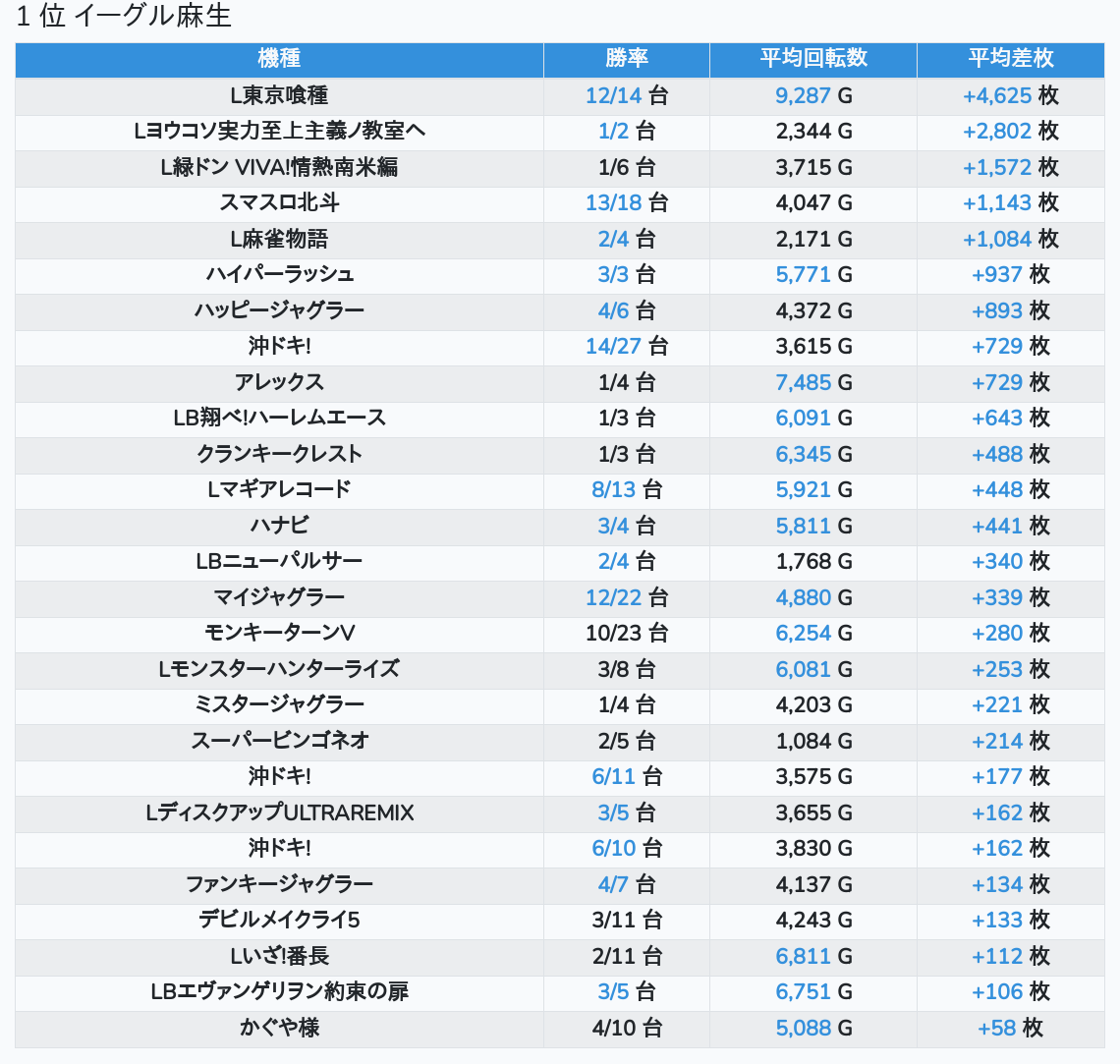Click the +2,802 枚 value
The image size is (1120, 1064).
click(1011, 132)
